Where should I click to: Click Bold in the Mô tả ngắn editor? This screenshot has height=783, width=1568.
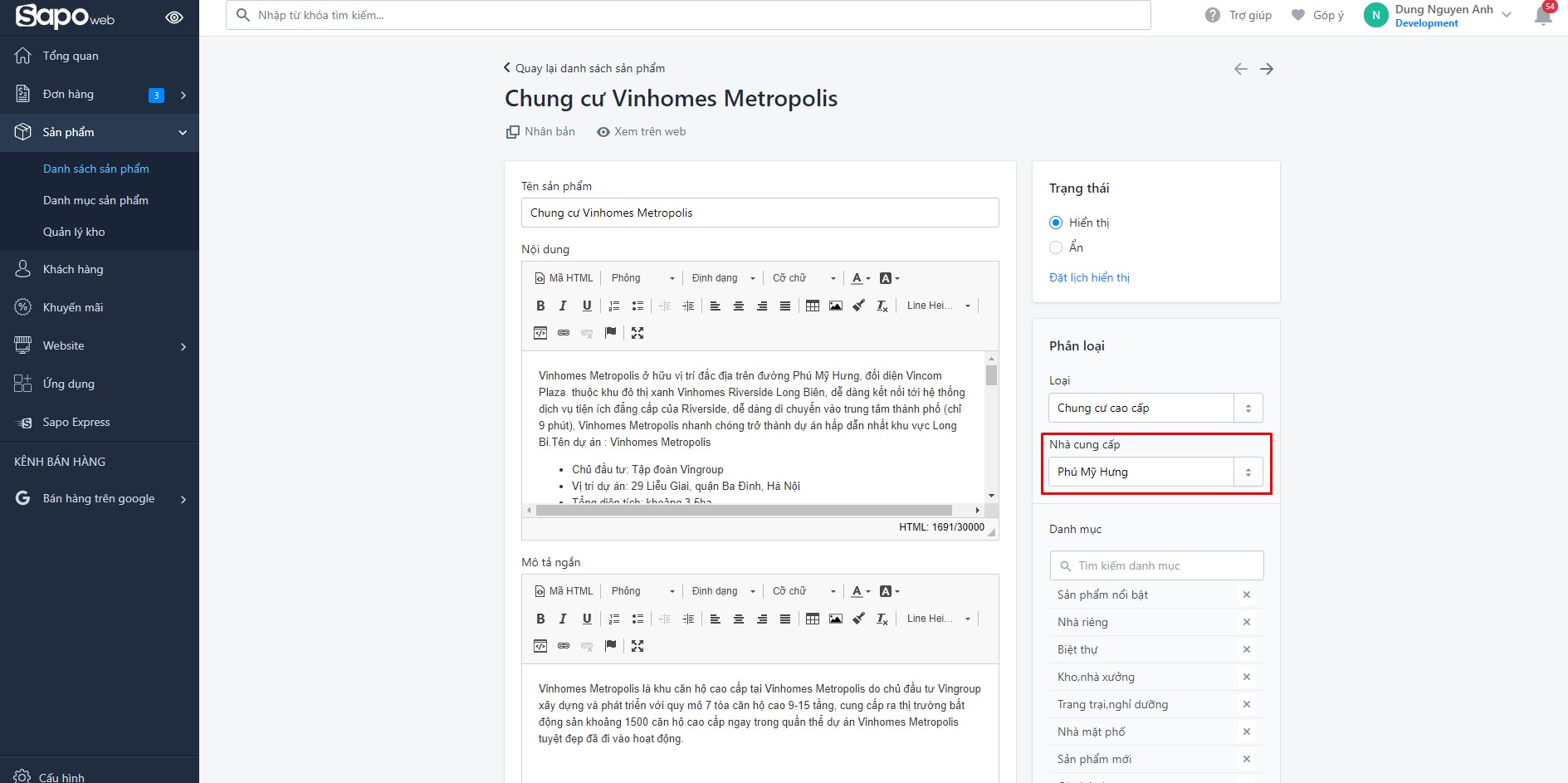540,619
